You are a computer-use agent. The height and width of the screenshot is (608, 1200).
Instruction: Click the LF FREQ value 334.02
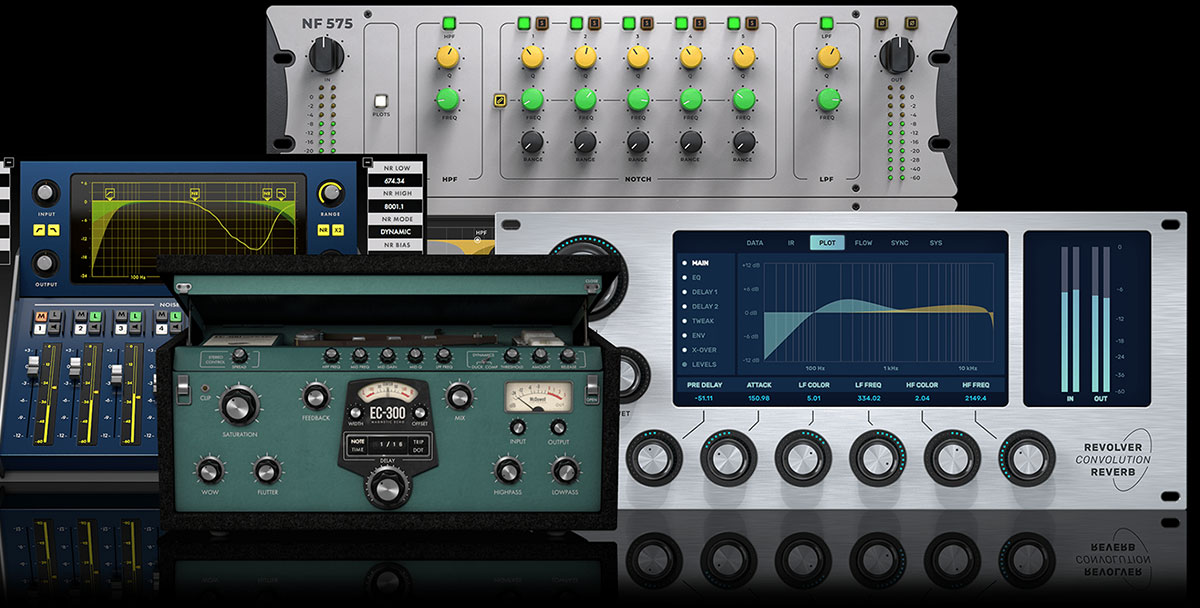click(x=869, y=398)
